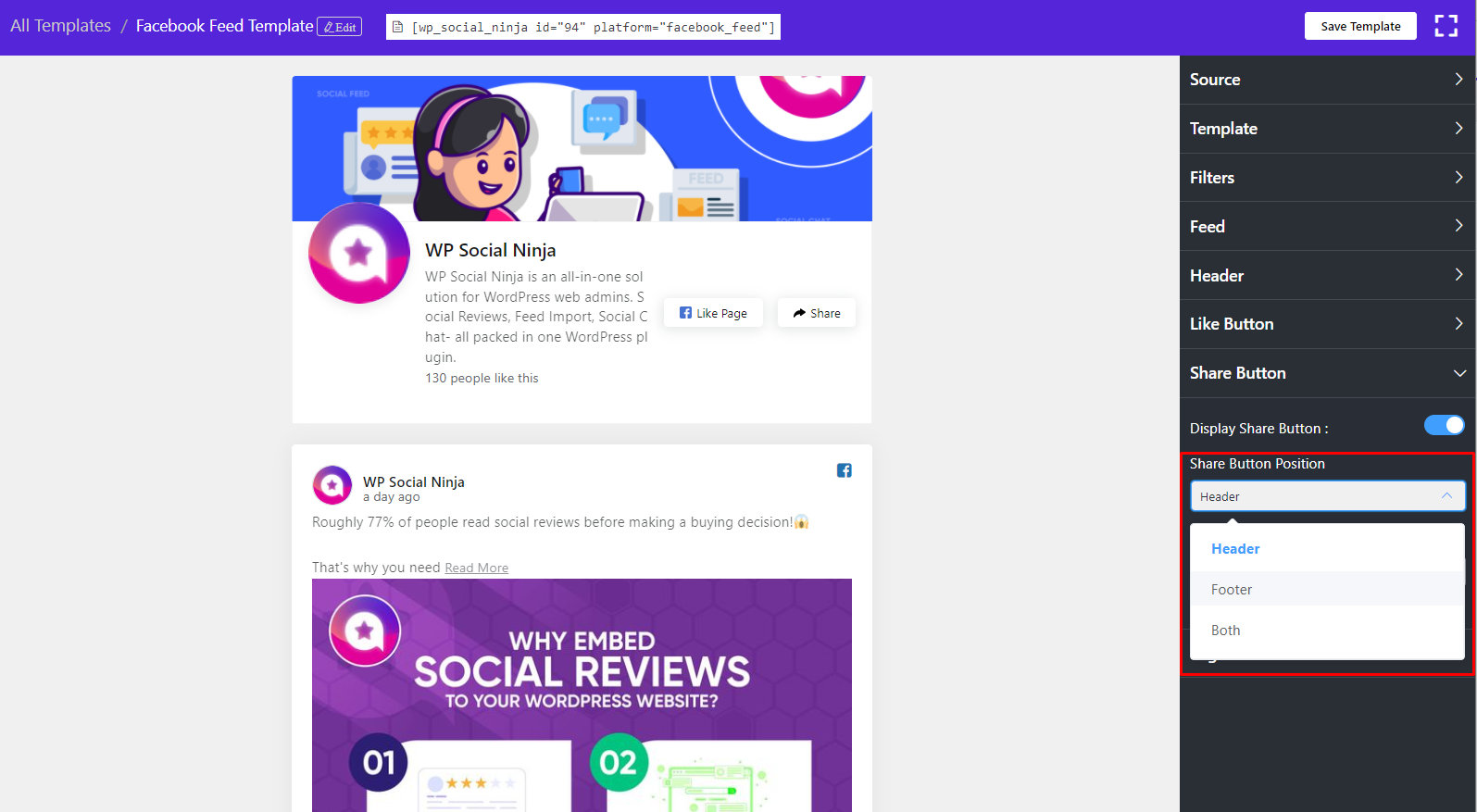Click the post author name WP Social Ninja
The width and height of the screenshot is (1477, 812).
tap(414, 481)
